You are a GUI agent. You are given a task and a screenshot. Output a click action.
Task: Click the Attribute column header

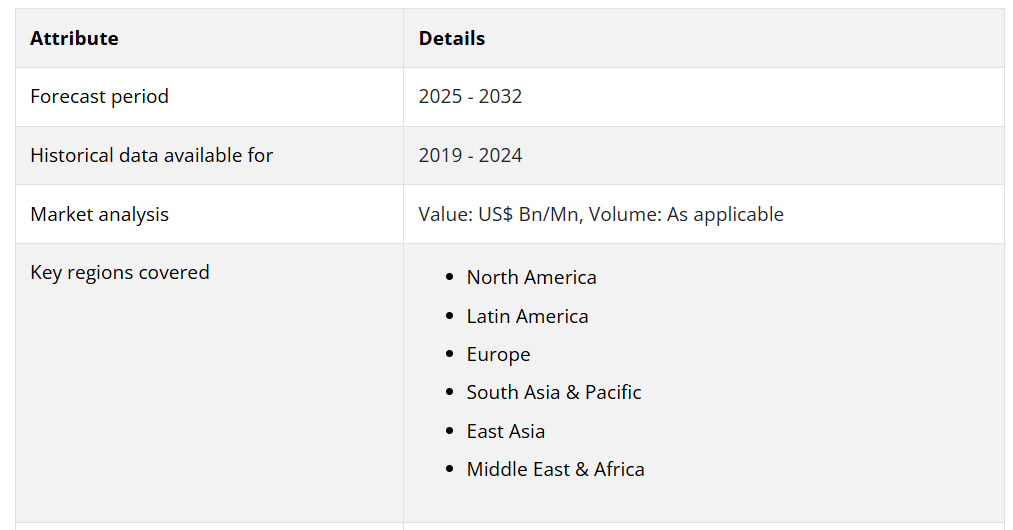tap(74, 38)
